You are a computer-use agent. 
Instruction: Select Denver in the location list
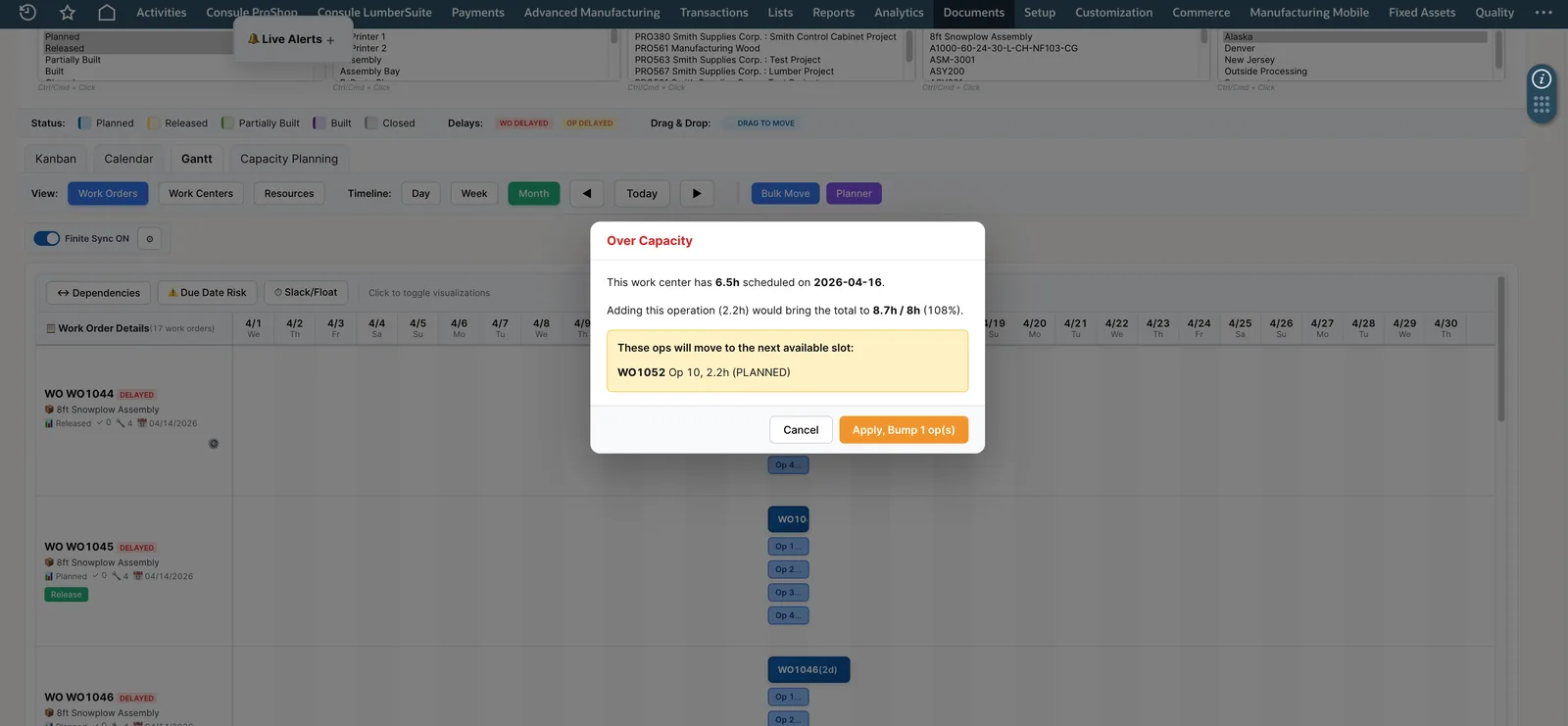(x=1240, y=48)
